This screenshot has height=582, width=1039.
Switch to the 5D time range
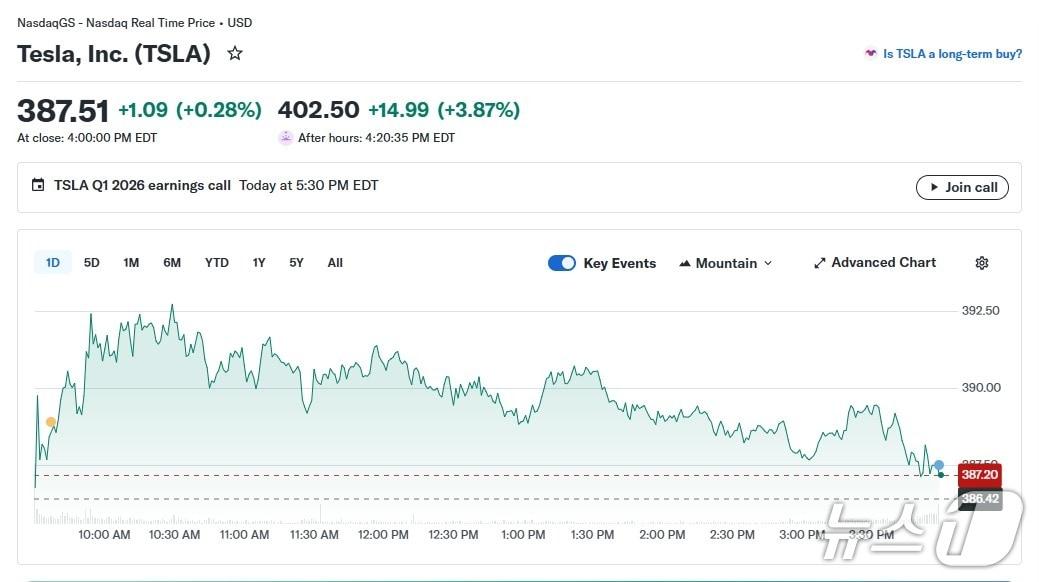pyautogui.click(x=92, y=263)
